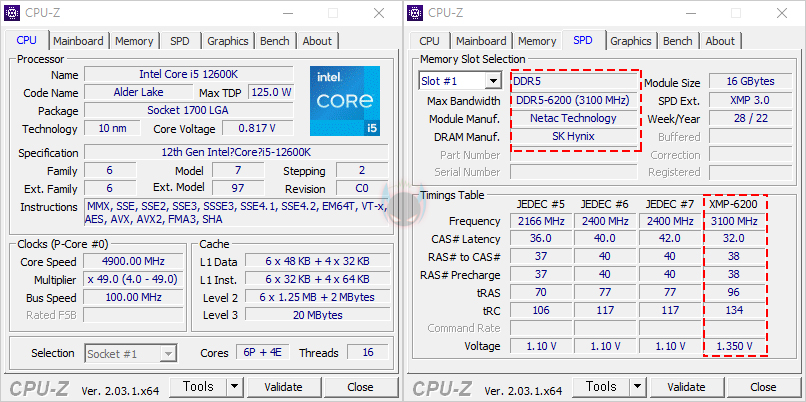Click the Close button in left CPU-Z window
Image resolution: width=806 pixels, height=402 pixels.
tap(360, 387)
